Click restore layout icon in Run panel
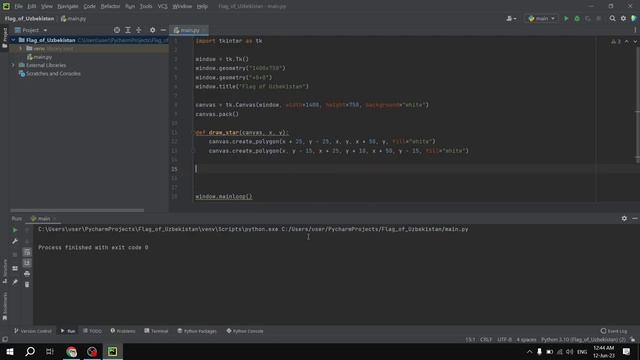The width and height of the screenshot is (640, 360). [15, 269]
